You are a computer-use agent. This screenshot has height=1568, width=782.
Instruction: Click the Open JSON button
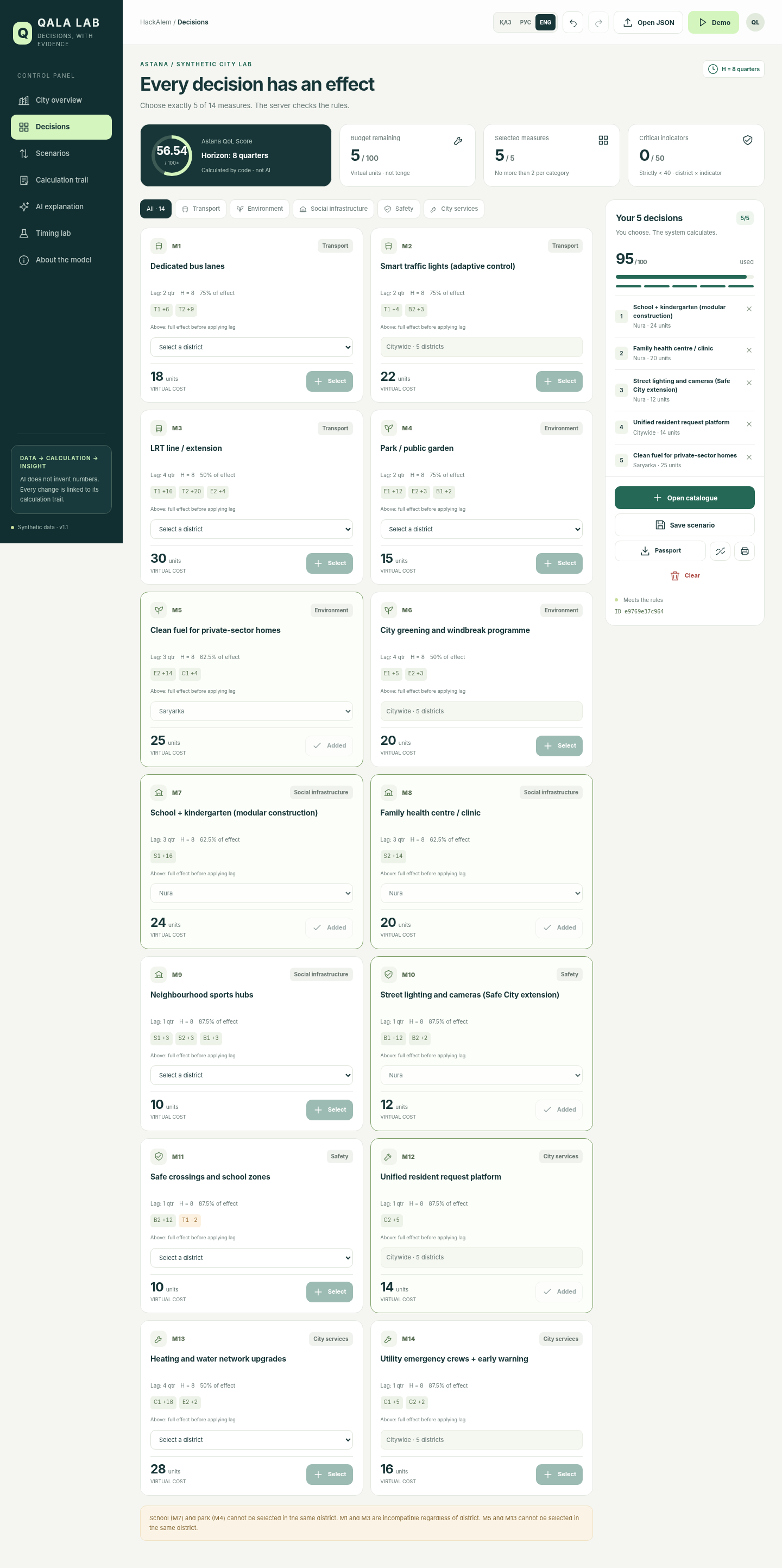pyautogui.click(x=648, y=22)
